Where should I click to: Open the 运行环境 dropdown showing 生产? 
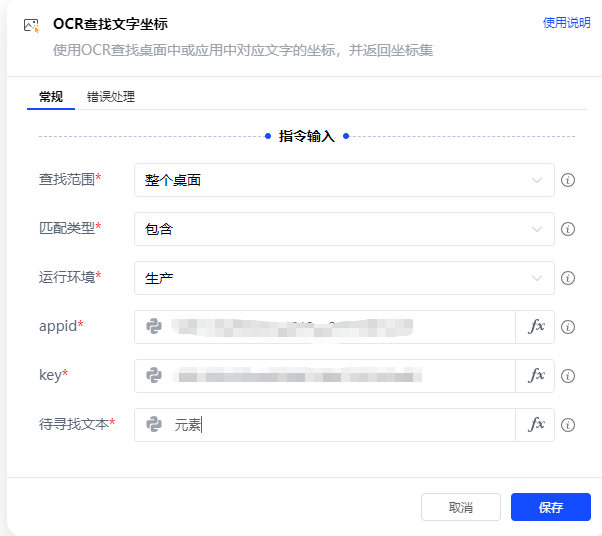[344, 278]
